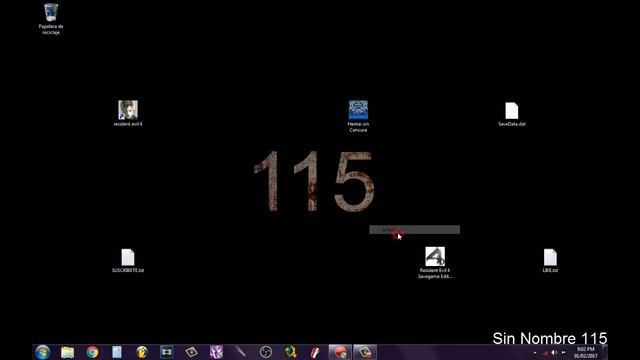
Task: Select the LIKE.txt file icon
Action: [x=550, y=260]
